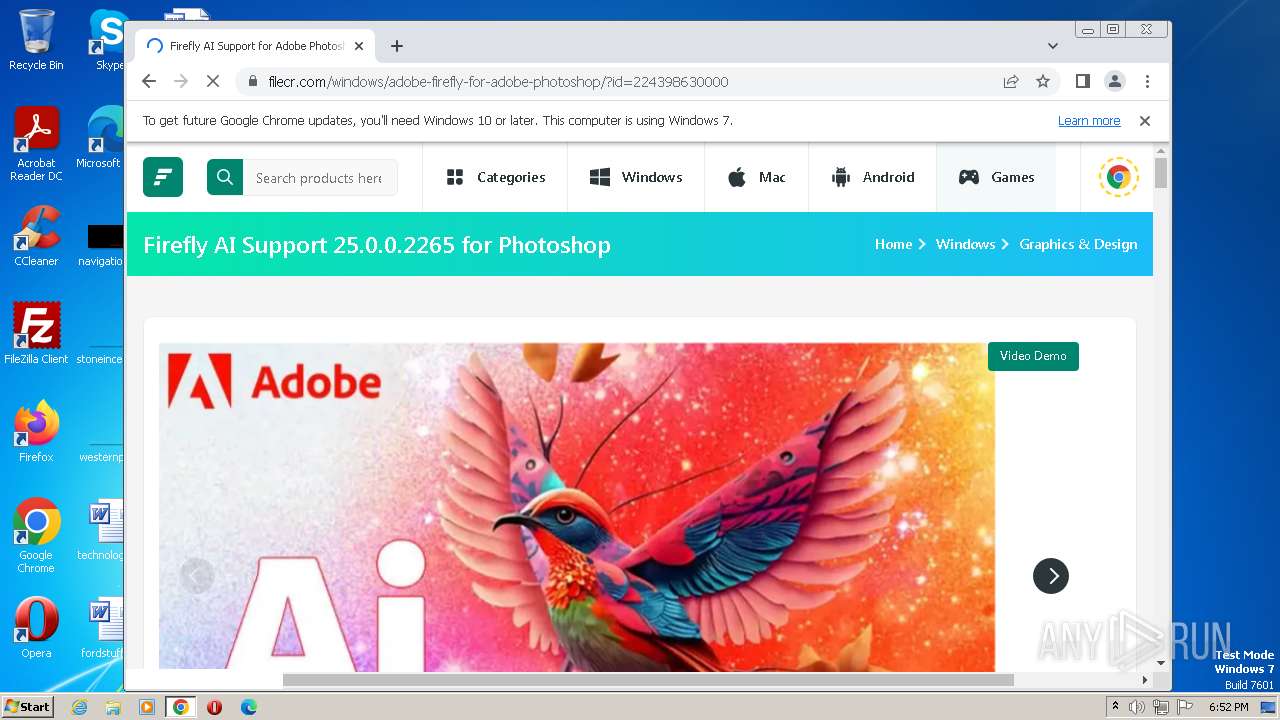Image resolution: width=1280 pixels, height=720 pixels.
Task: Select the Firefox desktop icon
Action: pyautogui.click(x=36, y=432)
